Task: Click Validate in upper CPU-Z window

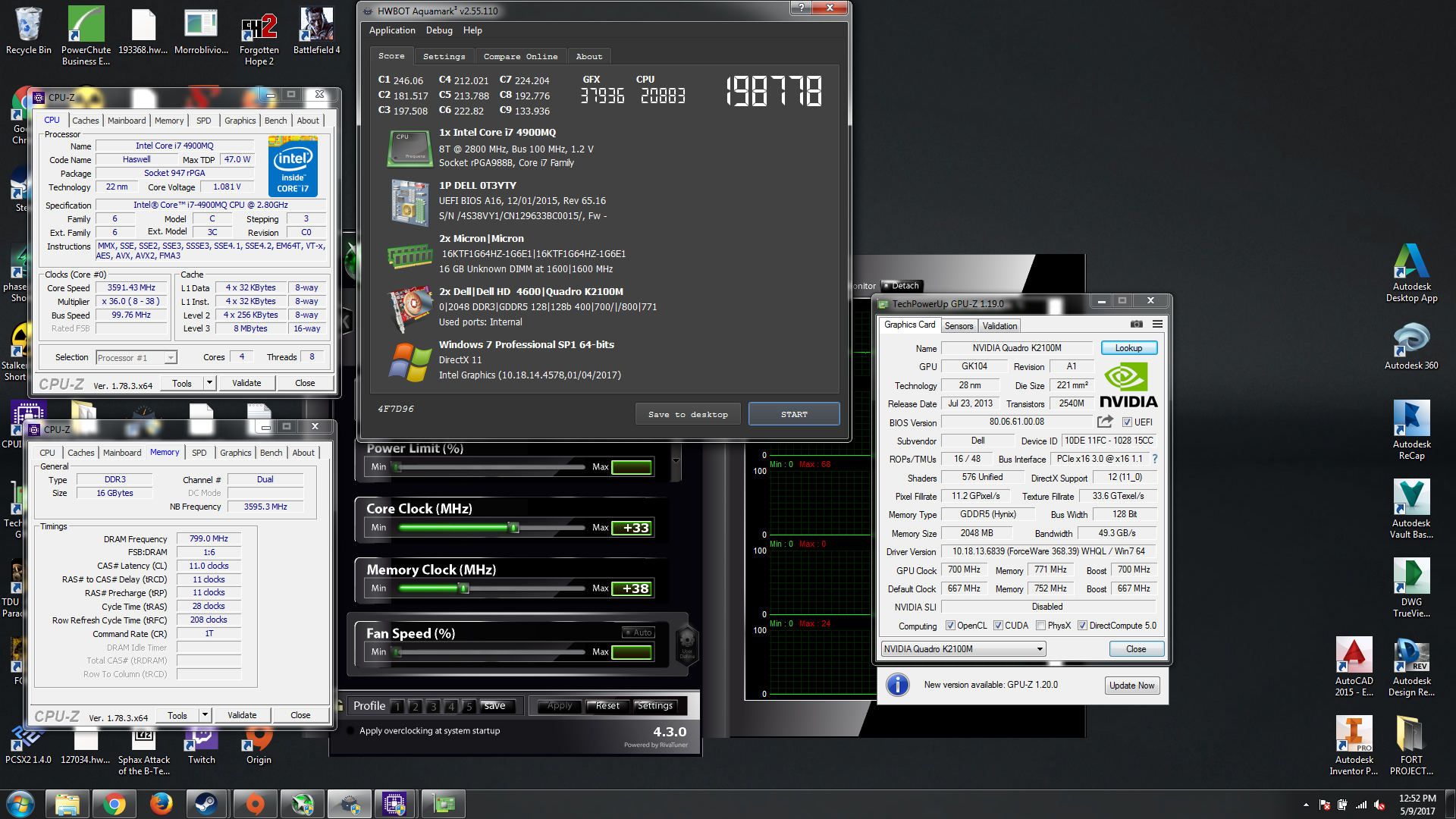Action: (x=246, y=383)
